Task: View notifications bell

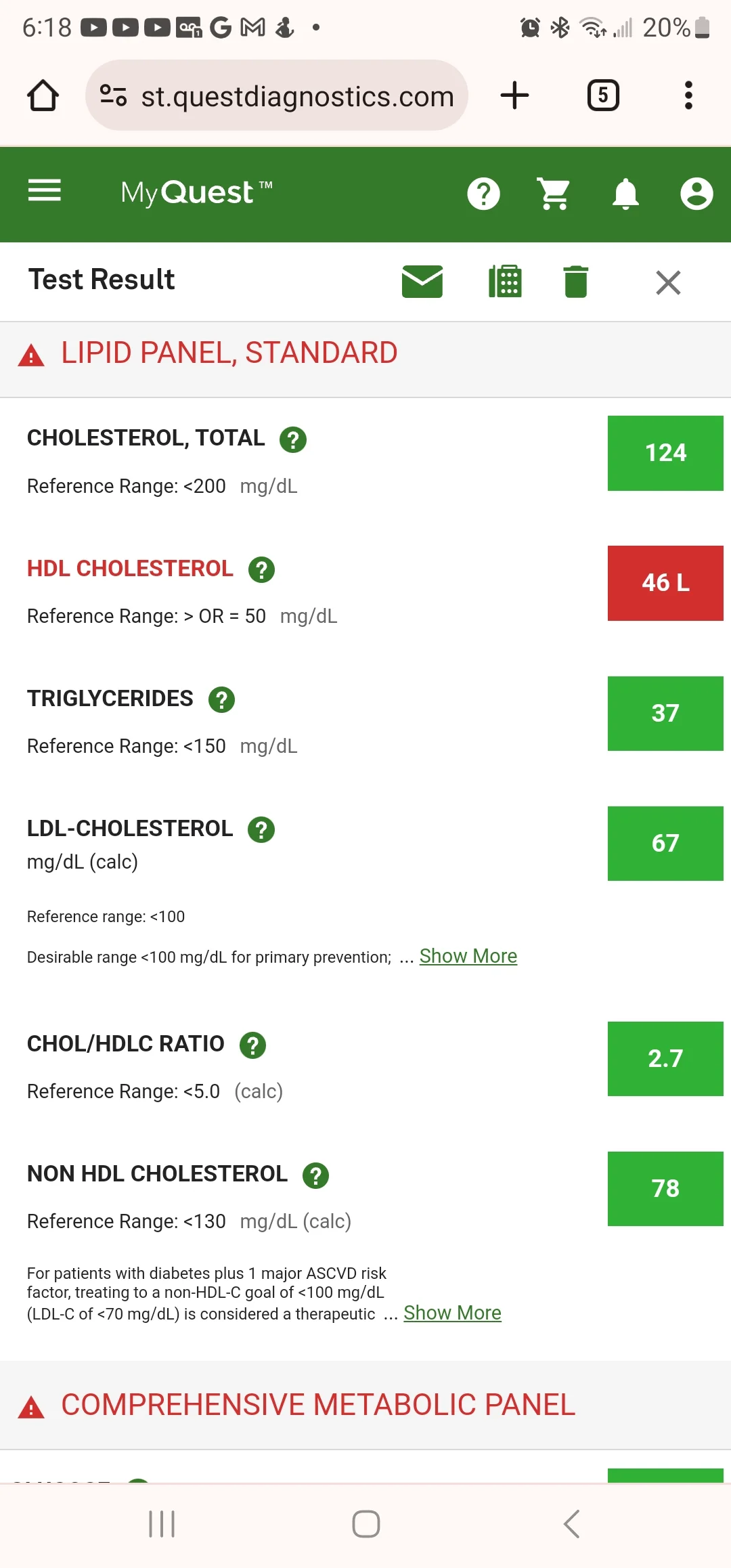Action: coord(625,194)
